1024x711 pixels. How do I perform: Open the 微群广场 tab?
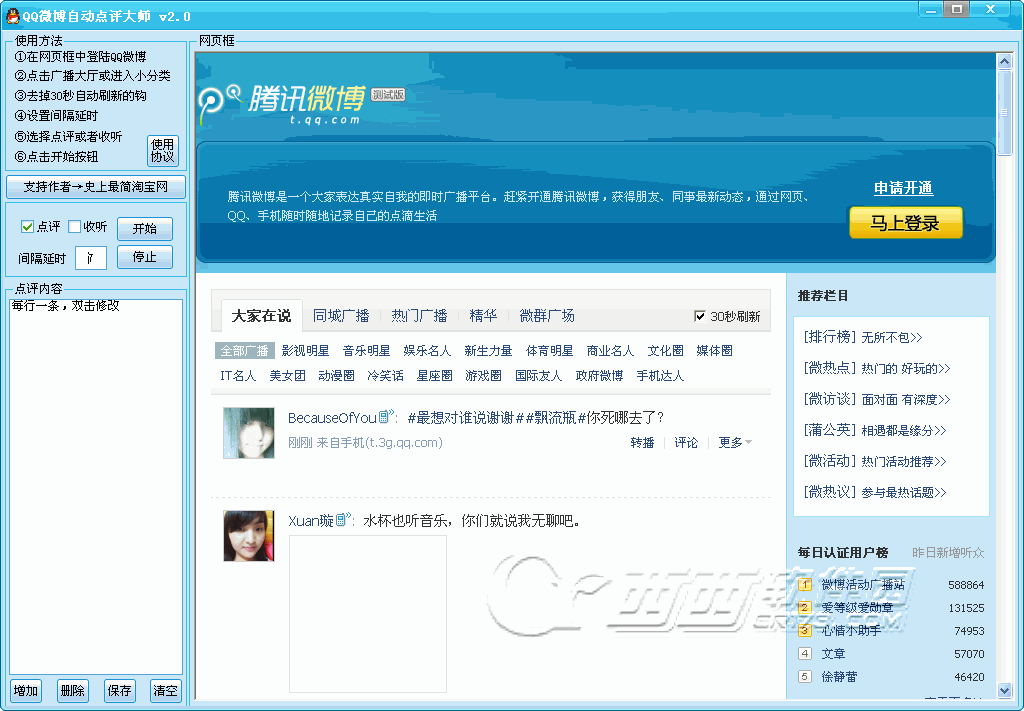[x=547, y=316]
